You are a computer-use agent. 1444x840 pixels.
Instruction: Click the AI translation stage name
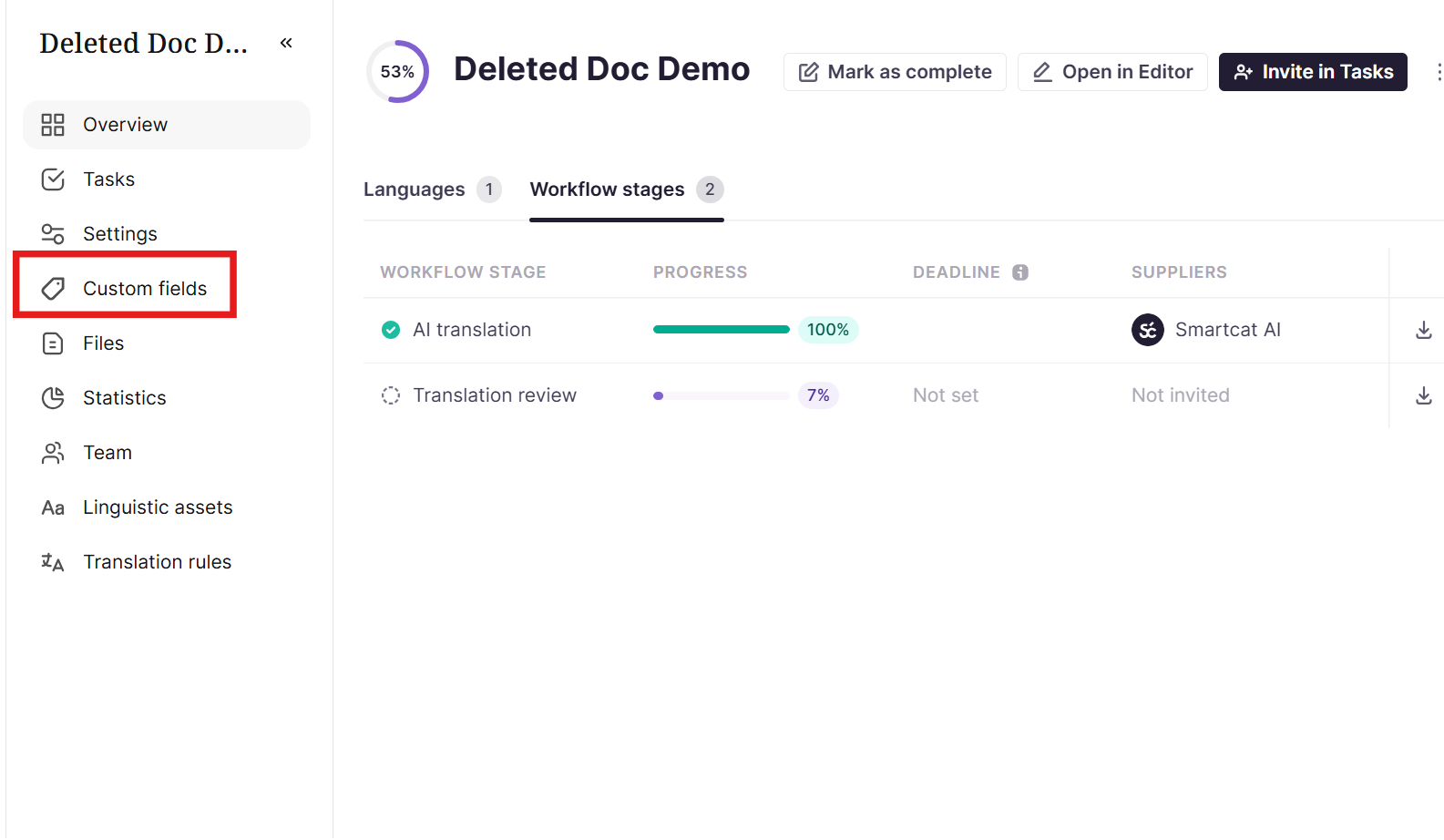[472, 330]
